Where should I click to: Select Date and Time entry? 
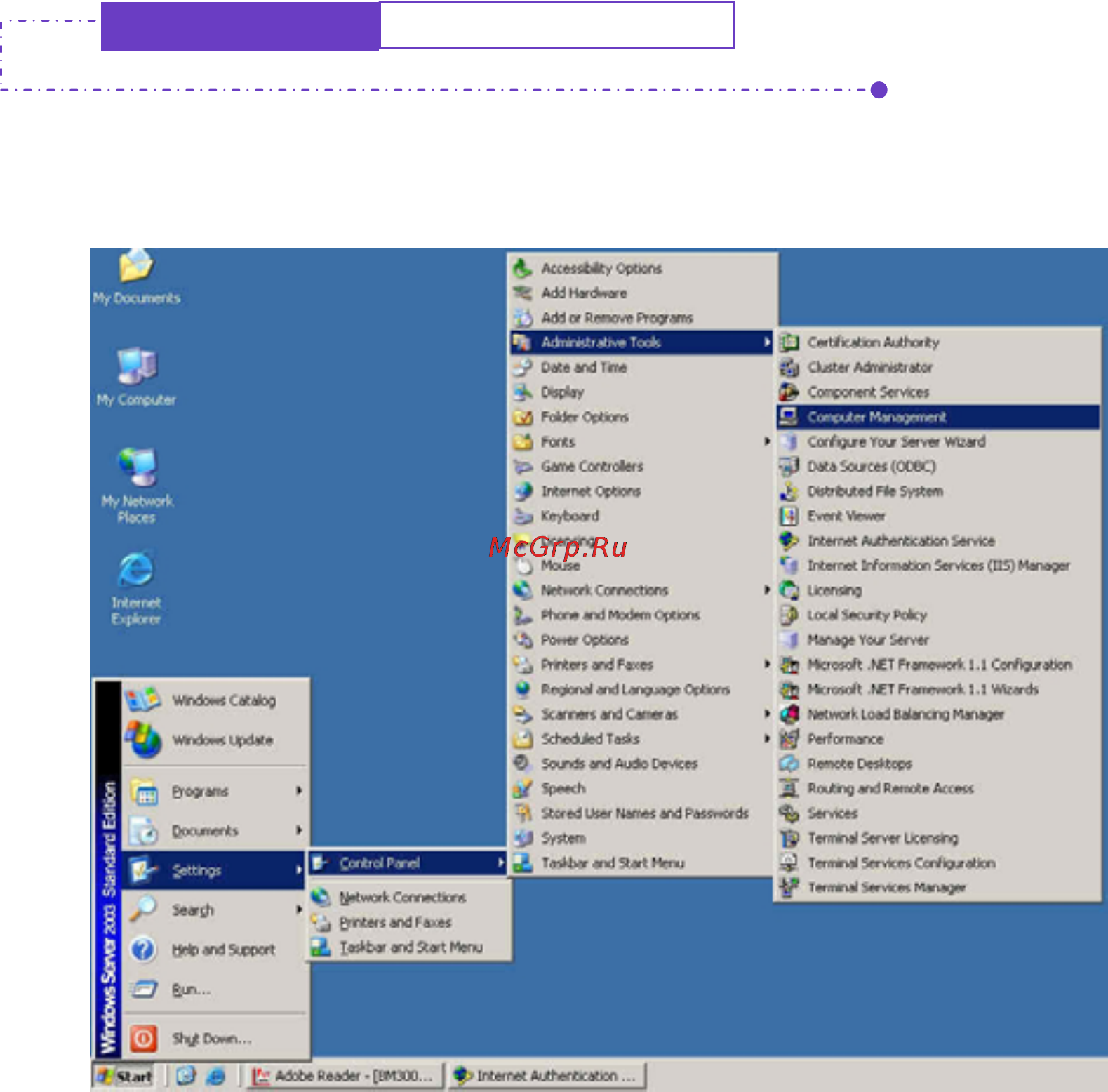(641, 367)
